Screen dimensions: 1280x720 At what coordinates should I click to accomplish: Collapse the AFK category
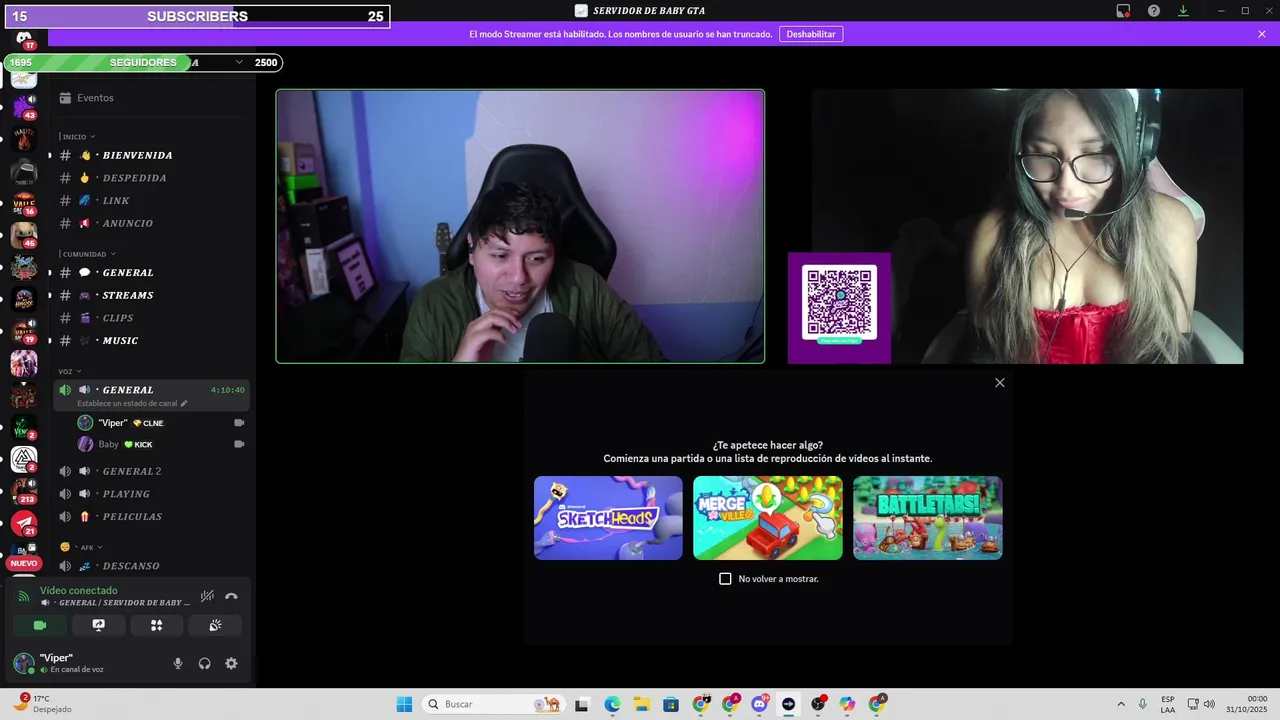point(81,547)
